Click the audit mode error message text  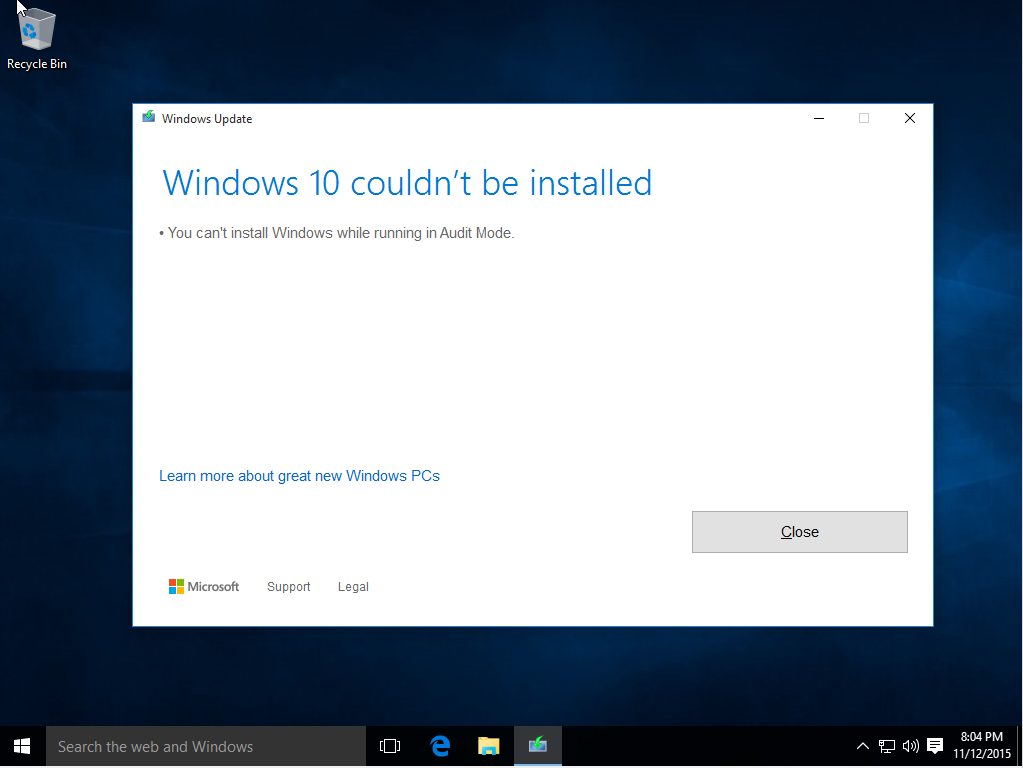pos(337,233)
